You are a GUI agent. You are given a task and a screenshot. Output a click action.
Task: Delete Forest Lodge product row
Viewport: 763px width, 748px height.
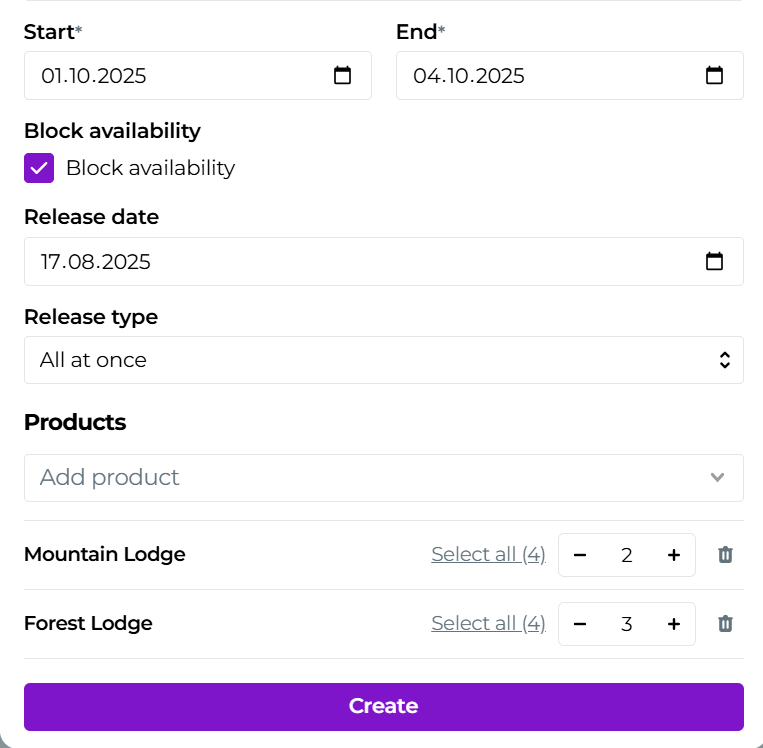(x=726, y=624)
